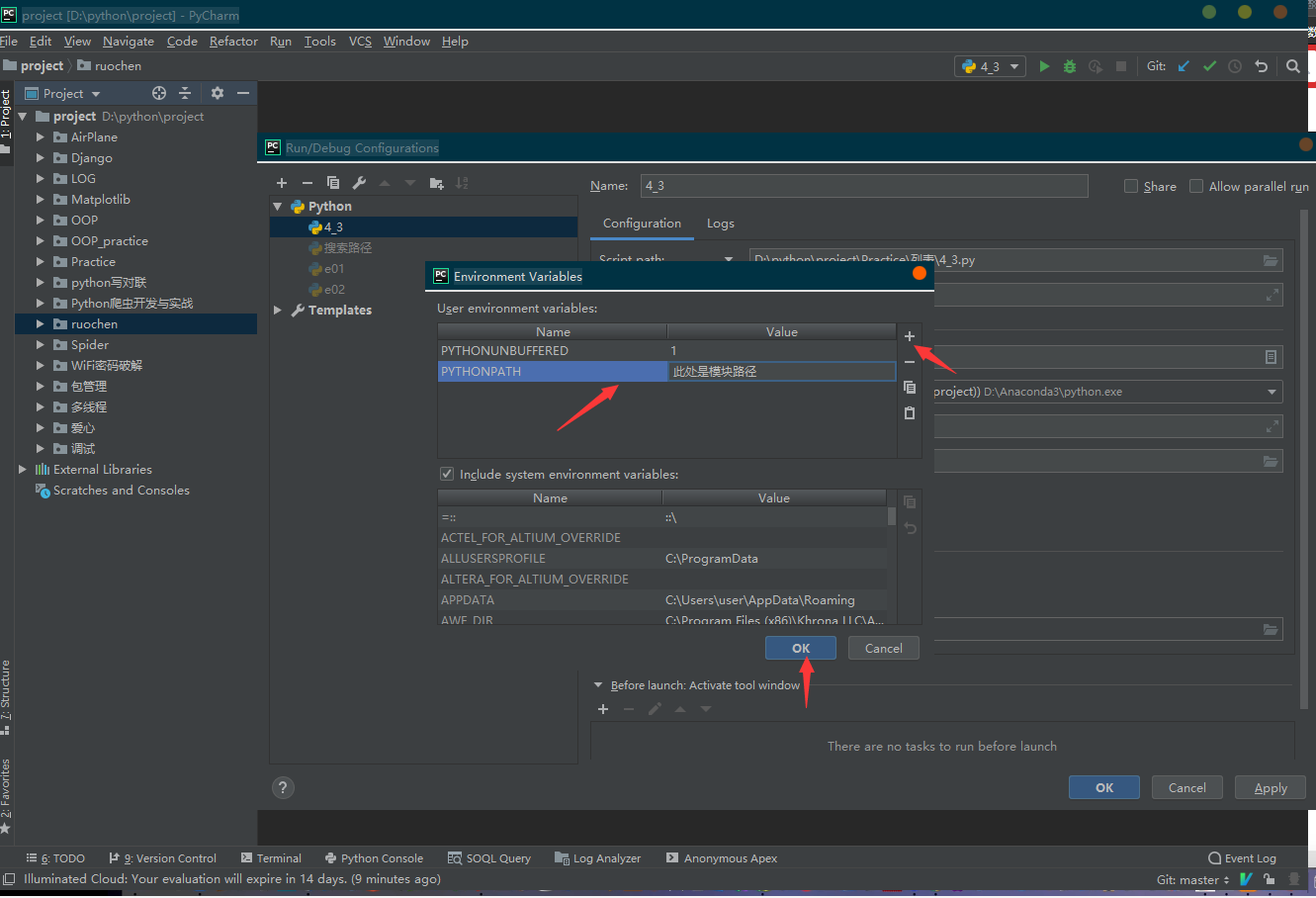Open Search Everywhere magnifier icon
Screen dimensions: 1316x898
[x=1293, y=66]
